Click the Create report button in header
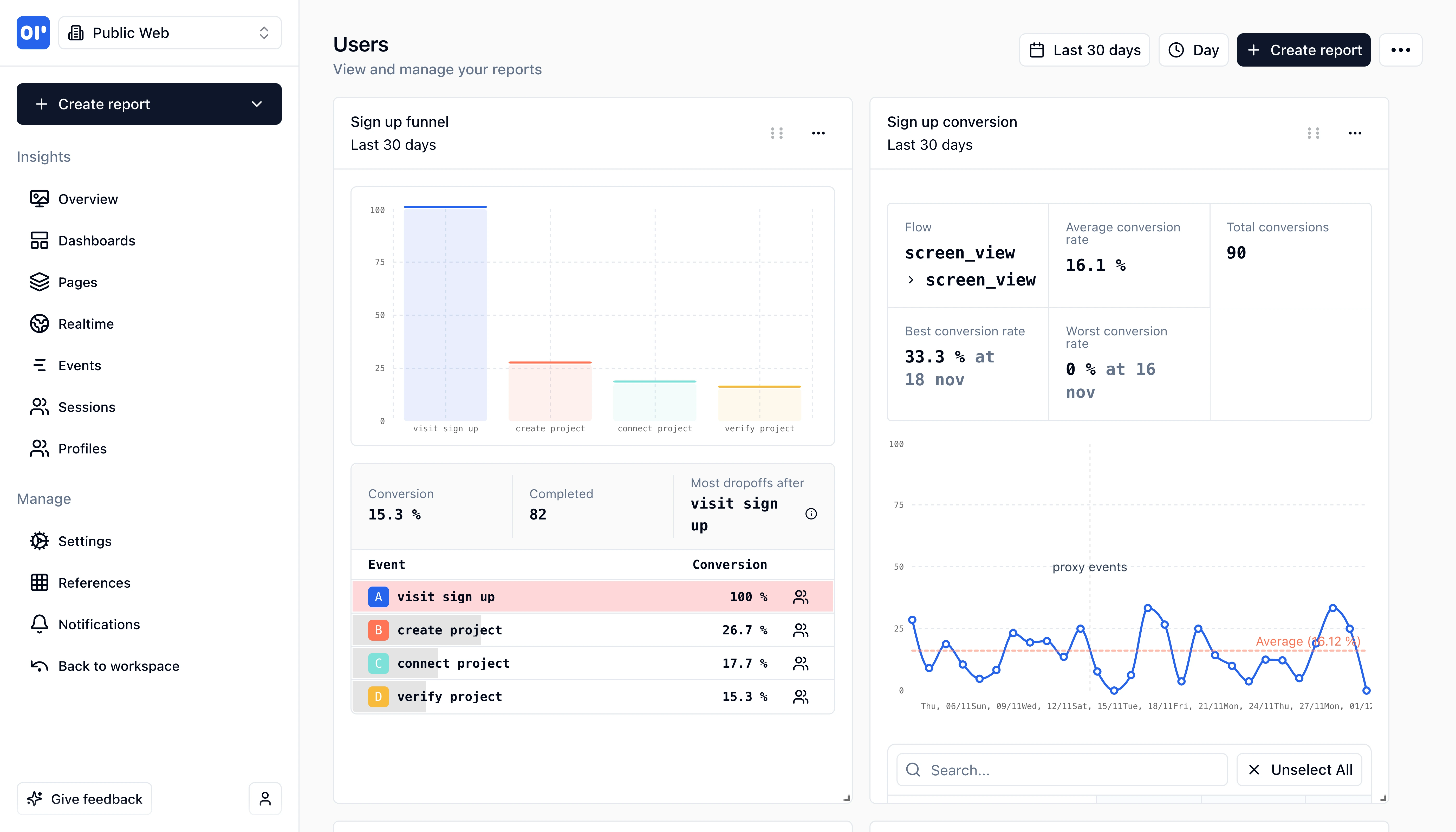The image size is (1456, 832). (x=1303, y=50)
